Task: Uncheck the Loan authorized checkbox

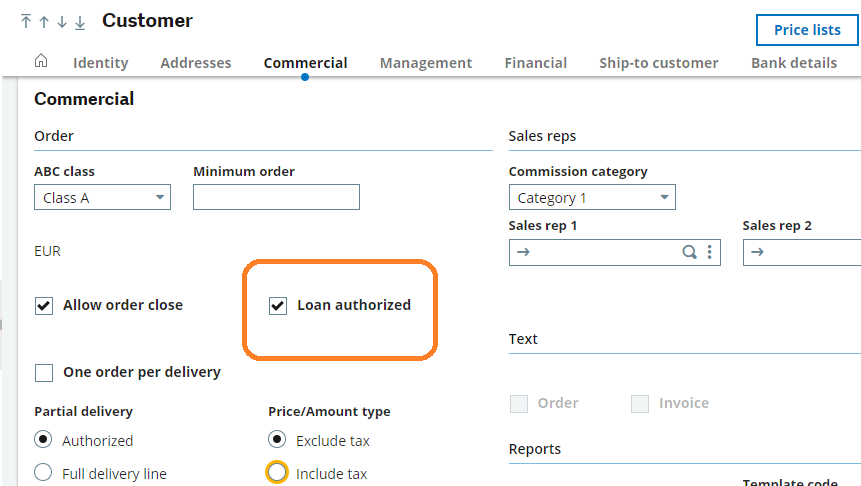Action: click(x=279, y=306)
